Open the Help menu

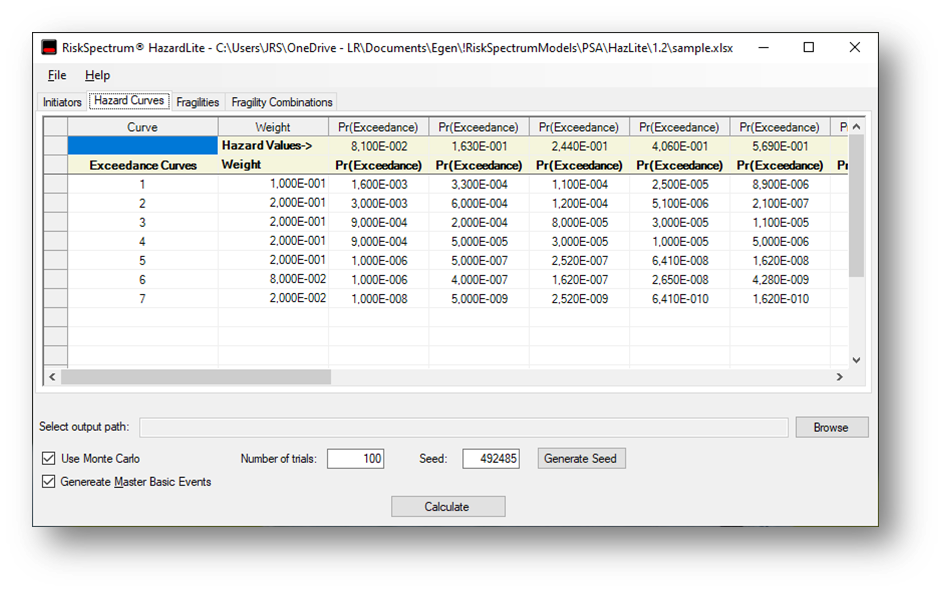(97, 75)
